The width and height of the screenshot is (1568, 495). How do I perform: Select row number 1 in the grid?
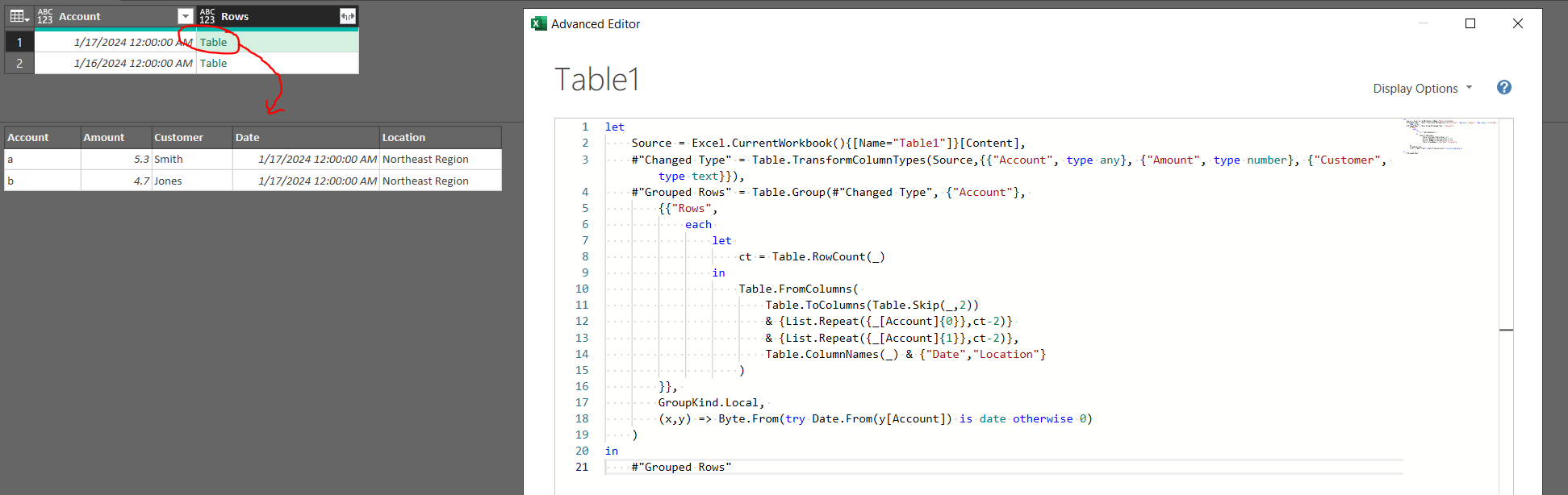point(19,42)
